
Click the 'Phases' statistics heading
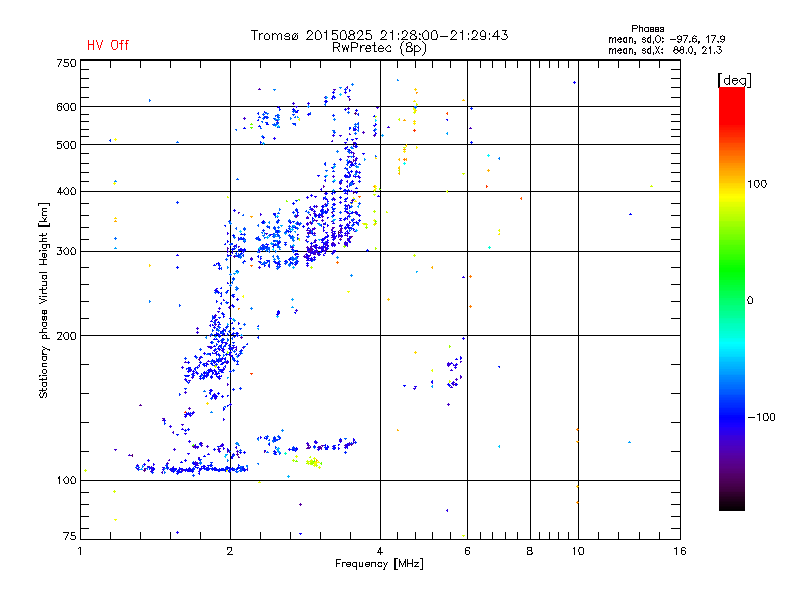coord(647,29)
